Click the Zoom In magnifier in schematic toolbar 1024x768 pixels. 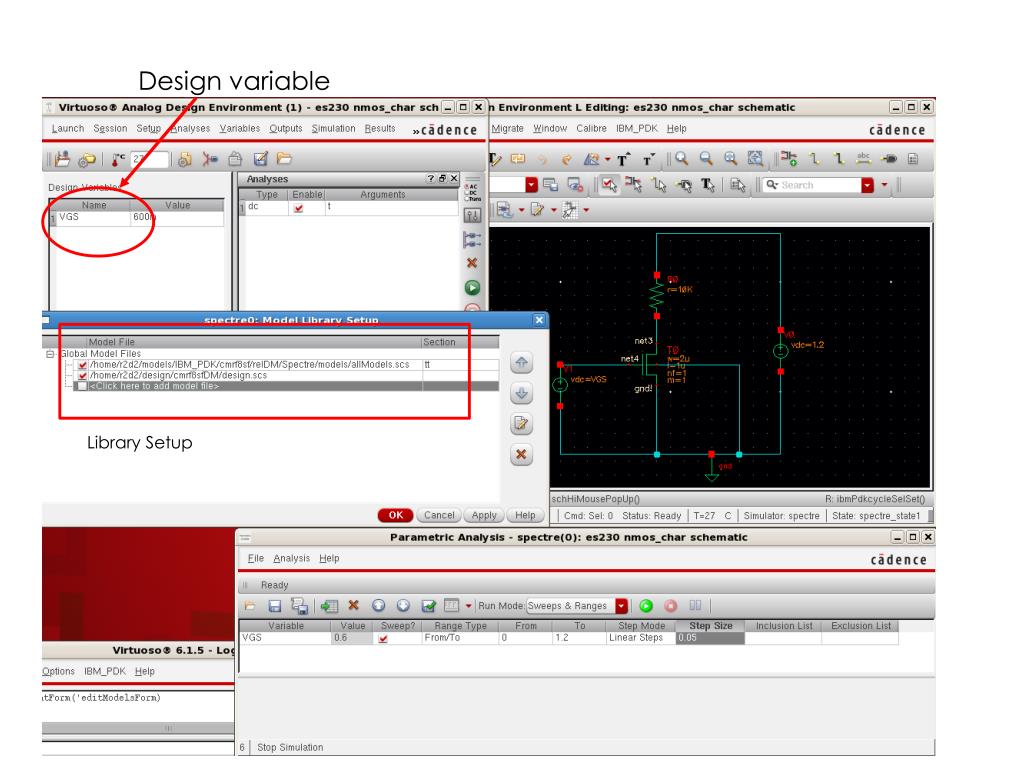(682, 159)
